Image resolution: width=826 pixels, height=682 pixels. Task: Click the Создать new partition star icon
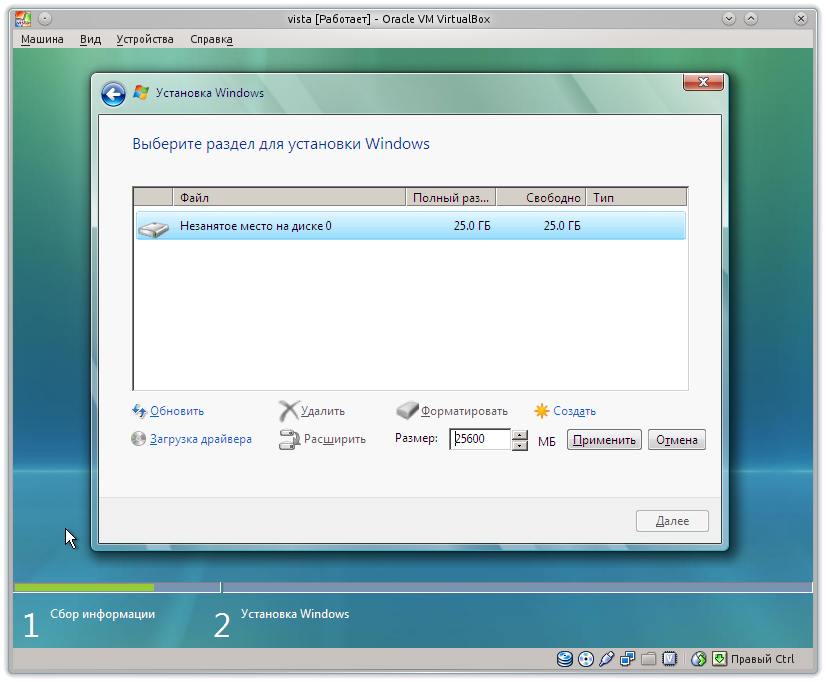click(x=540, y=410)
